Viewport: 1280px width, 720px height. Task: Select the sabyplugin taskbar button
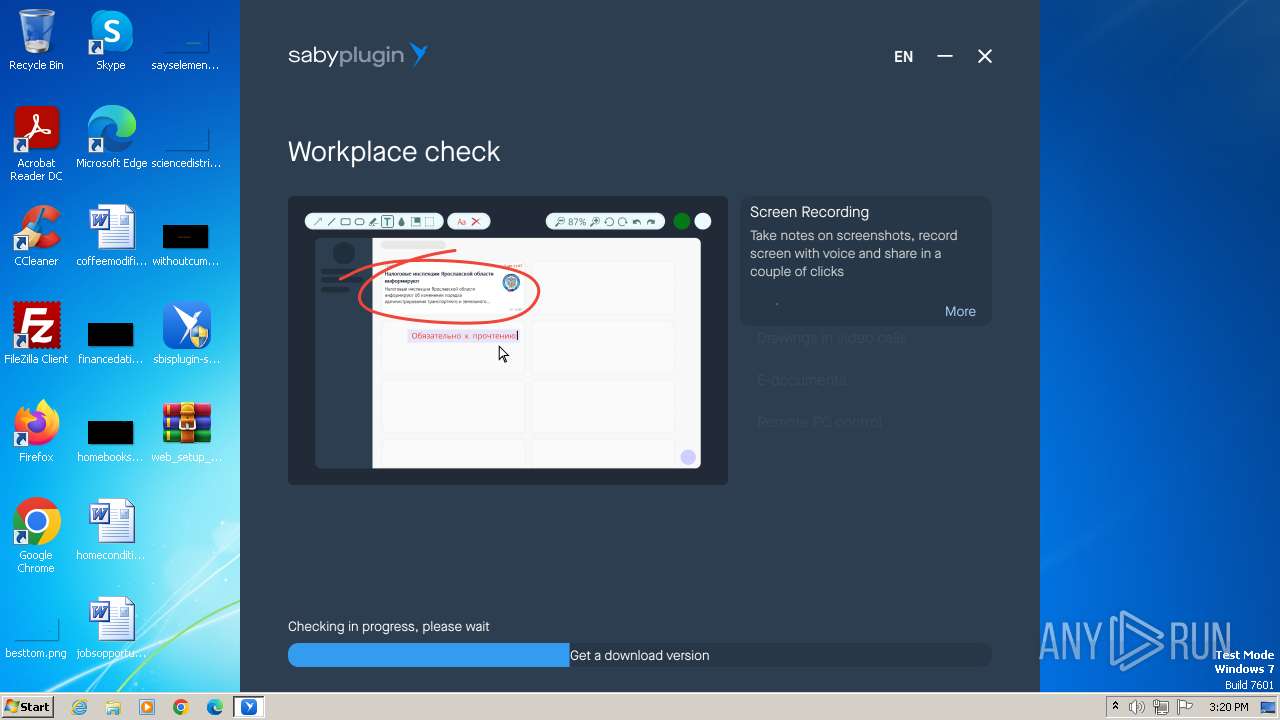249,707
